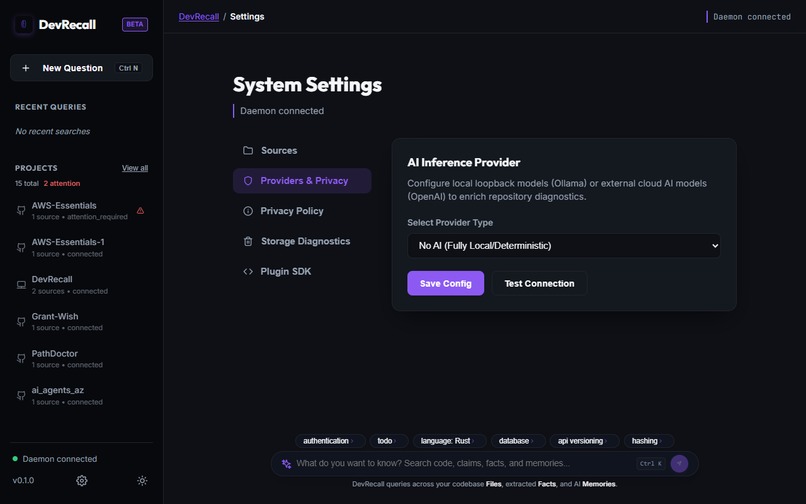
Task: Click the 'No recent searches' text
Action: (52, 131)
